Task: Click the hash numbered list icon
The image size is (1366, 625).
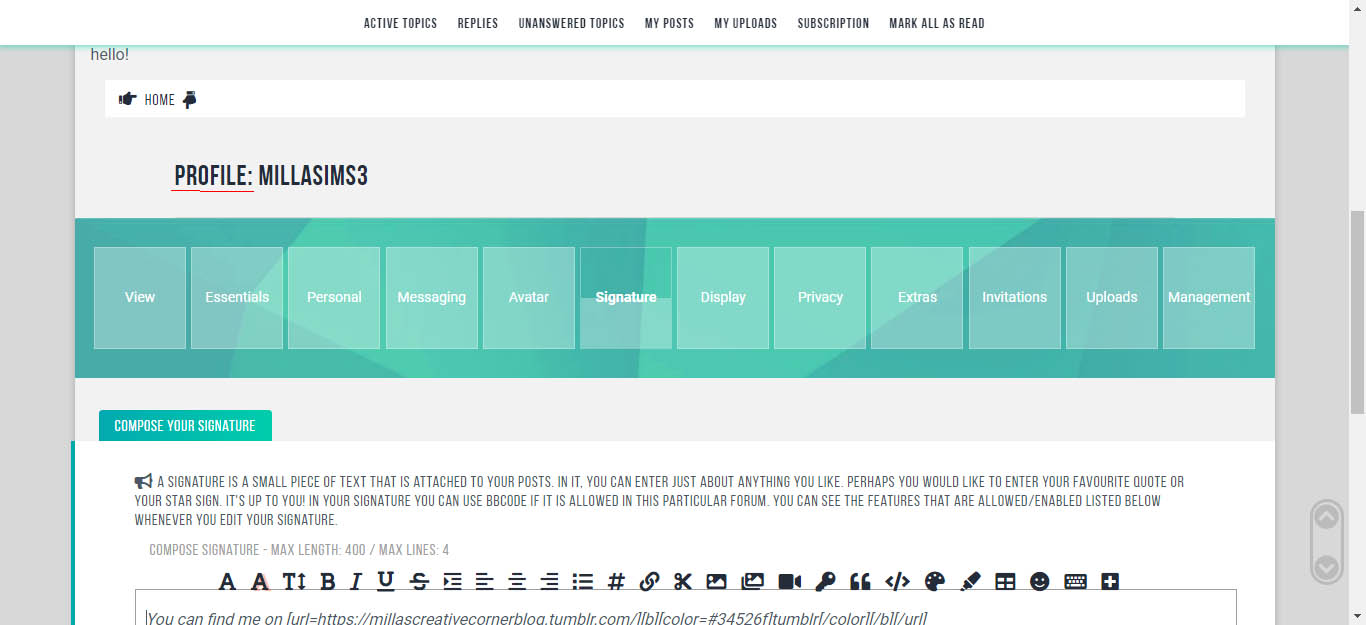Action: [616, 581]
